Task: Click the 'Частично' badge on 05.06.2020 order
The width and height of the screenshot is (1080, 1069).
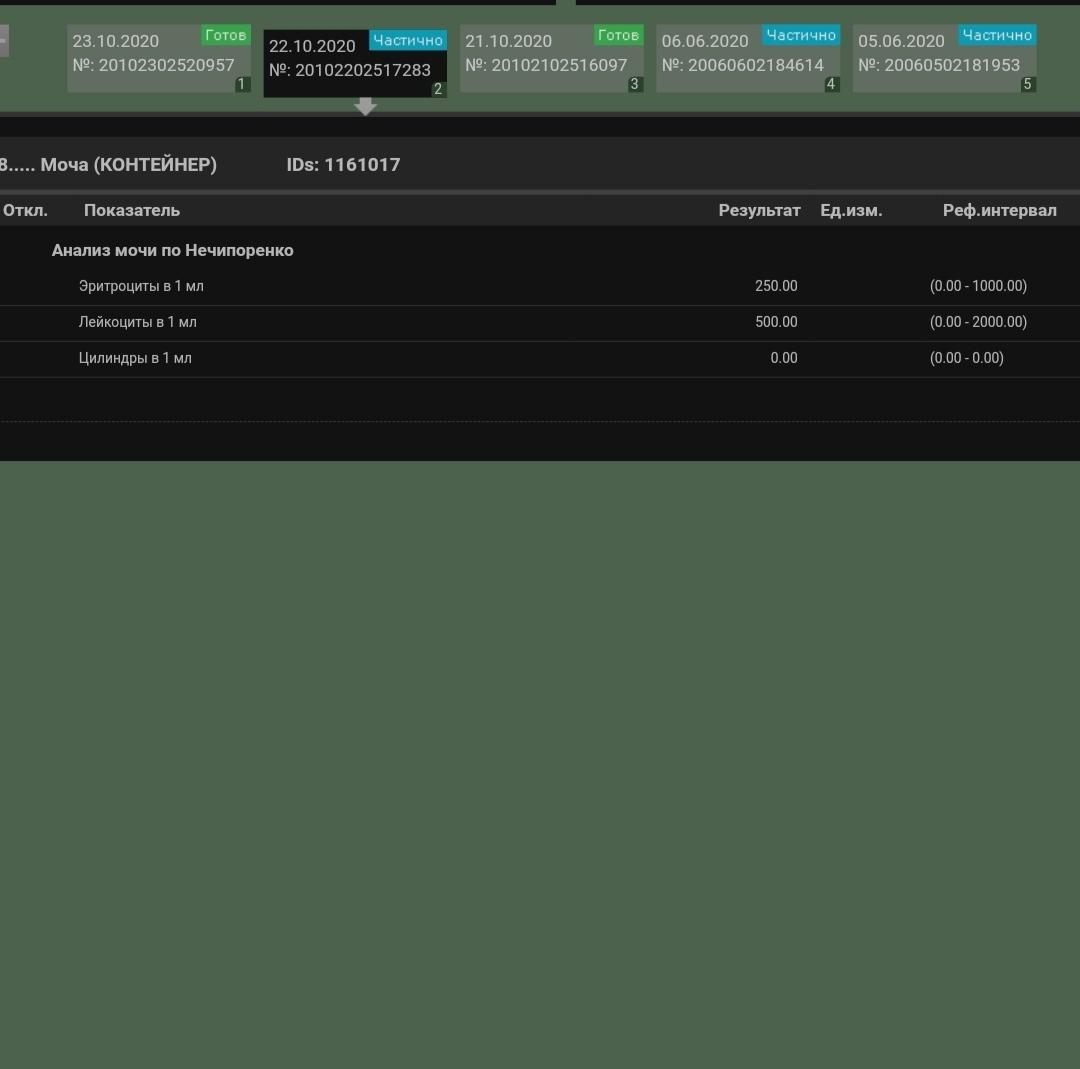Action: (996, 35)
